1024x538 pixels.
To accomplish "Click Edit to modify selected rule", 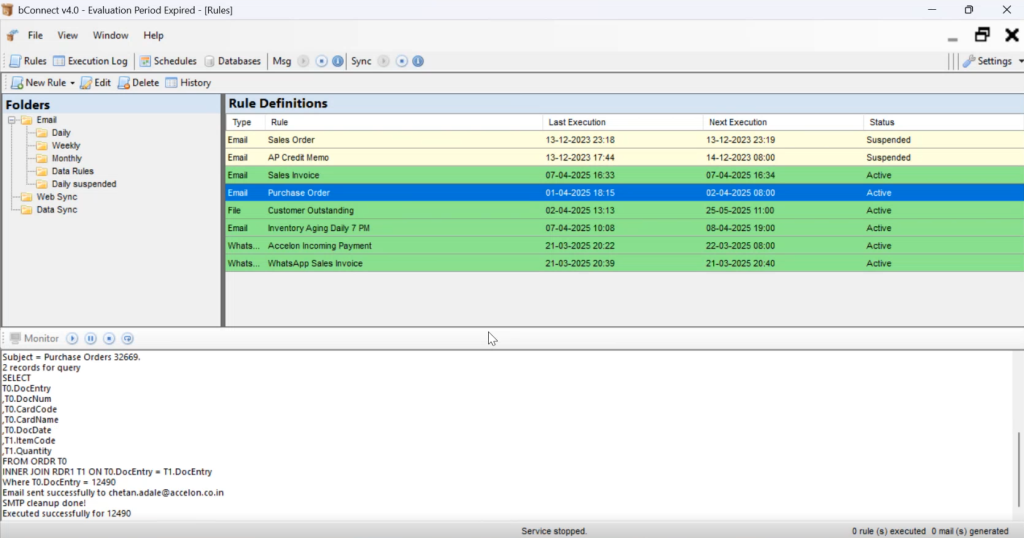I will tap(95, 83).
